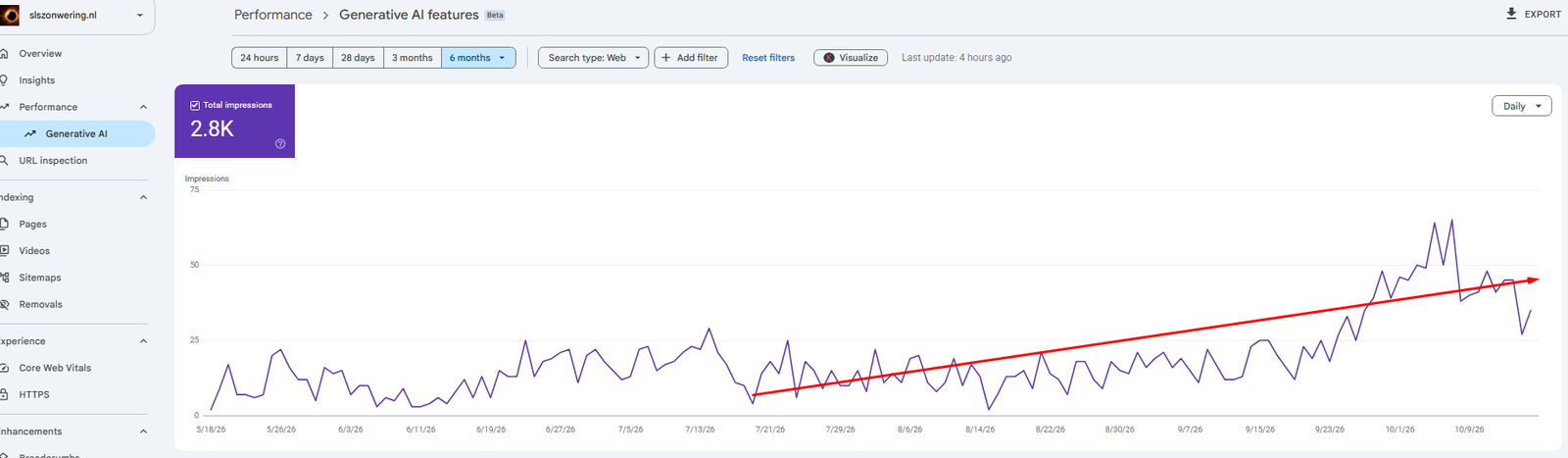Viewport: 1568px width, 458px height.
Task: Click Reset filters link
Action: 768,58
